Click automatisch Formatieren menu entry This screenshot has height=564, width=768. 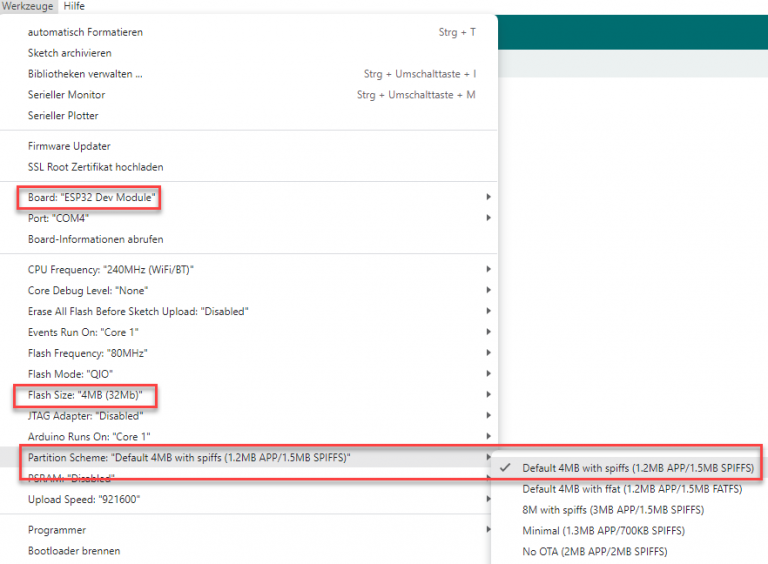tap(85, 32)
